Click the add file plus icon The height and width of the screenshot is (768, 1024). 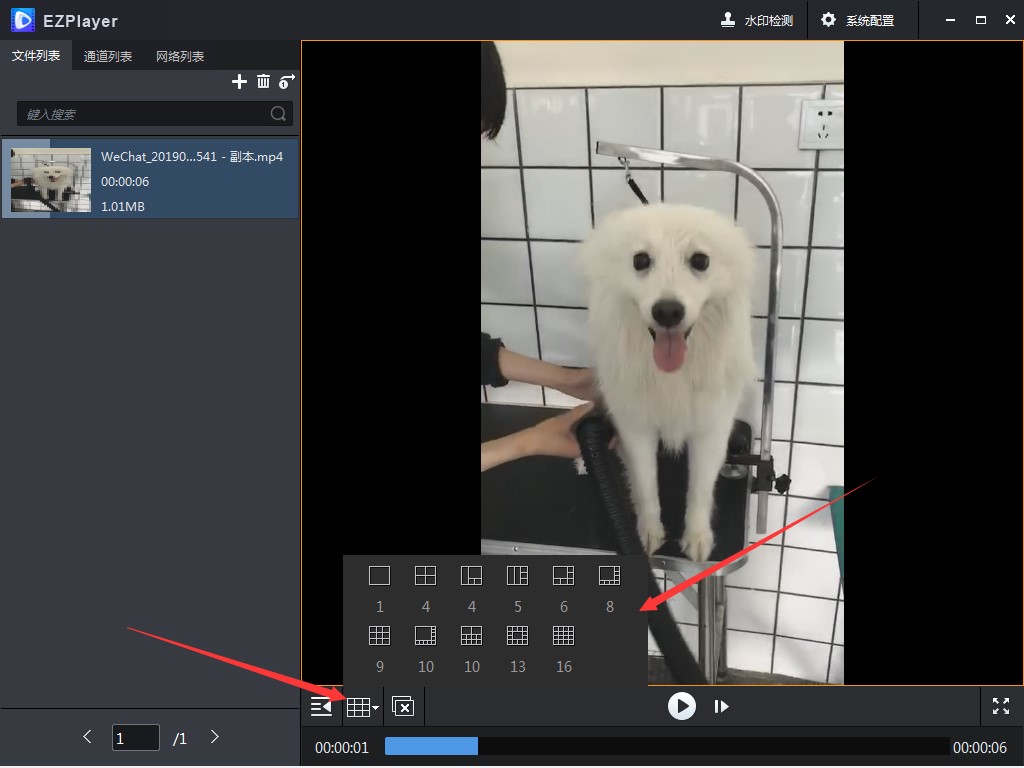tap(239, 82)
